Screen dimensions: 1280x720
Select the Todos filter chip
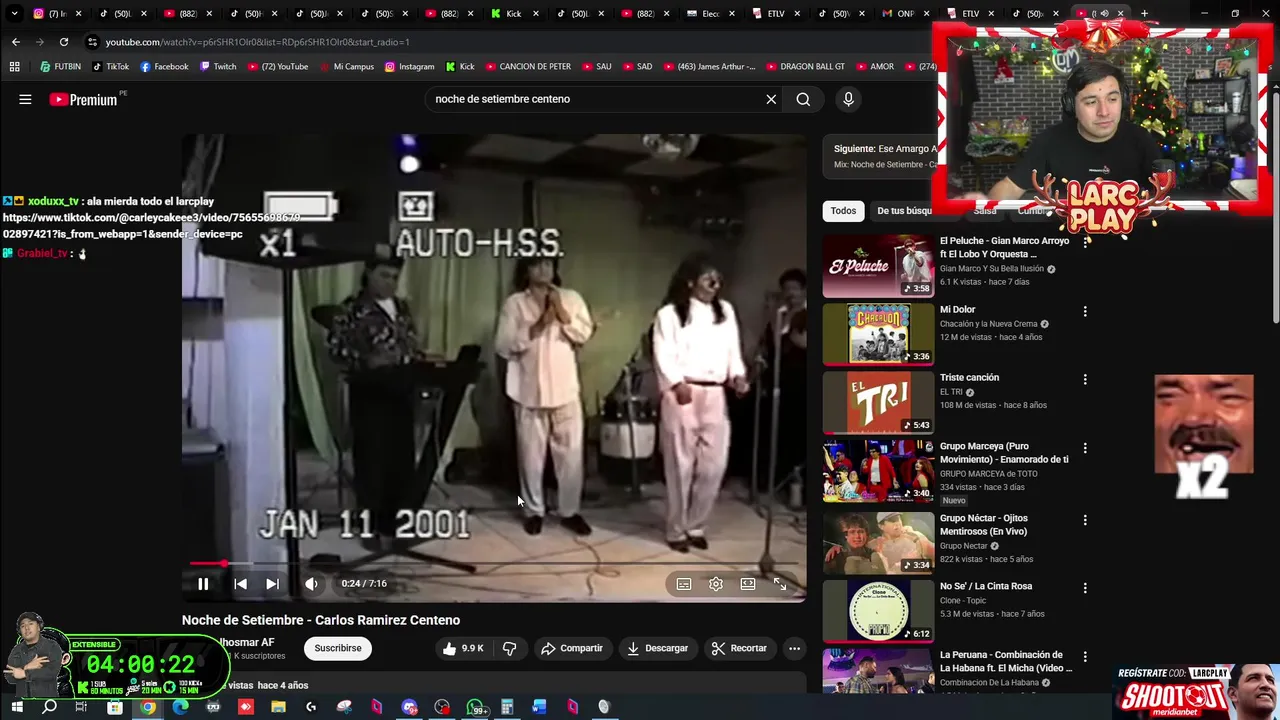(x=843, y=211)
